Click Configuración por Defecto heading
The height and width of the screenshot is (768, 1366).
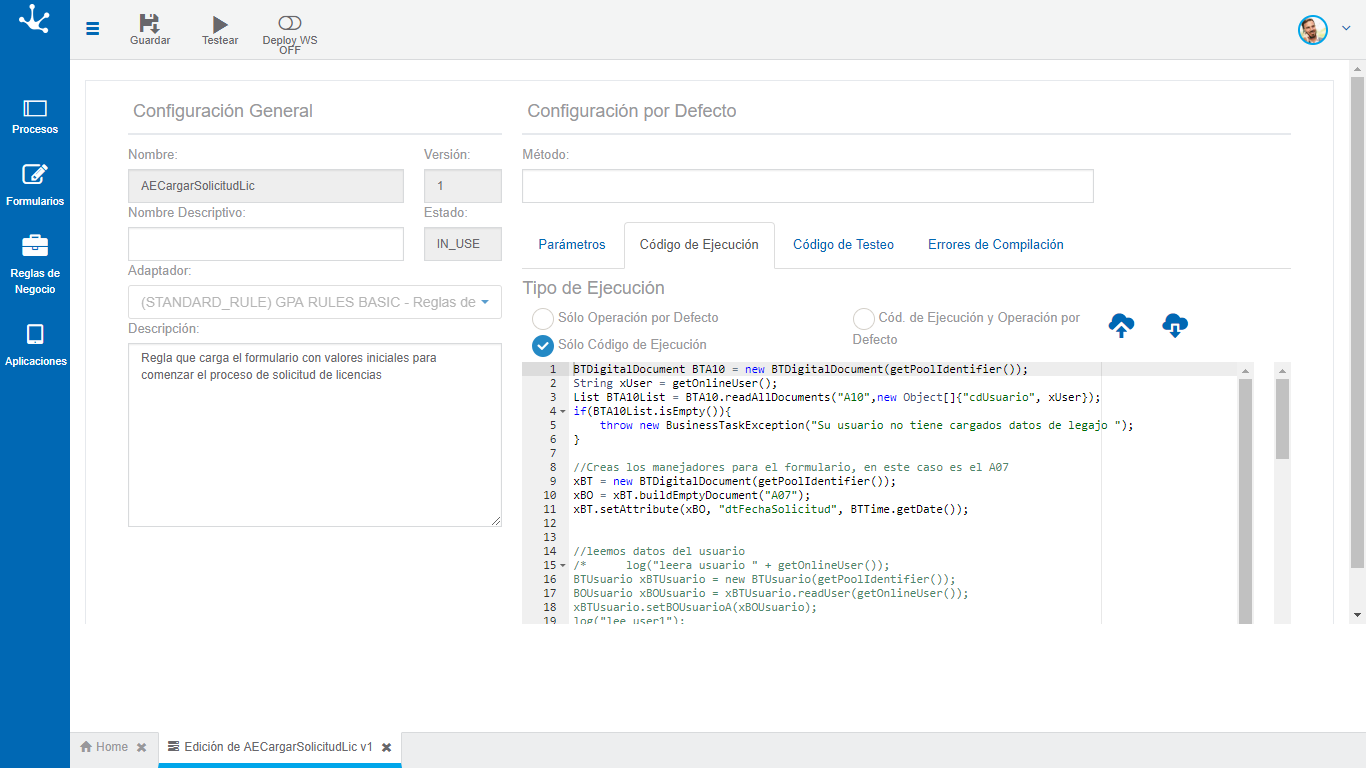pos(632,111)
